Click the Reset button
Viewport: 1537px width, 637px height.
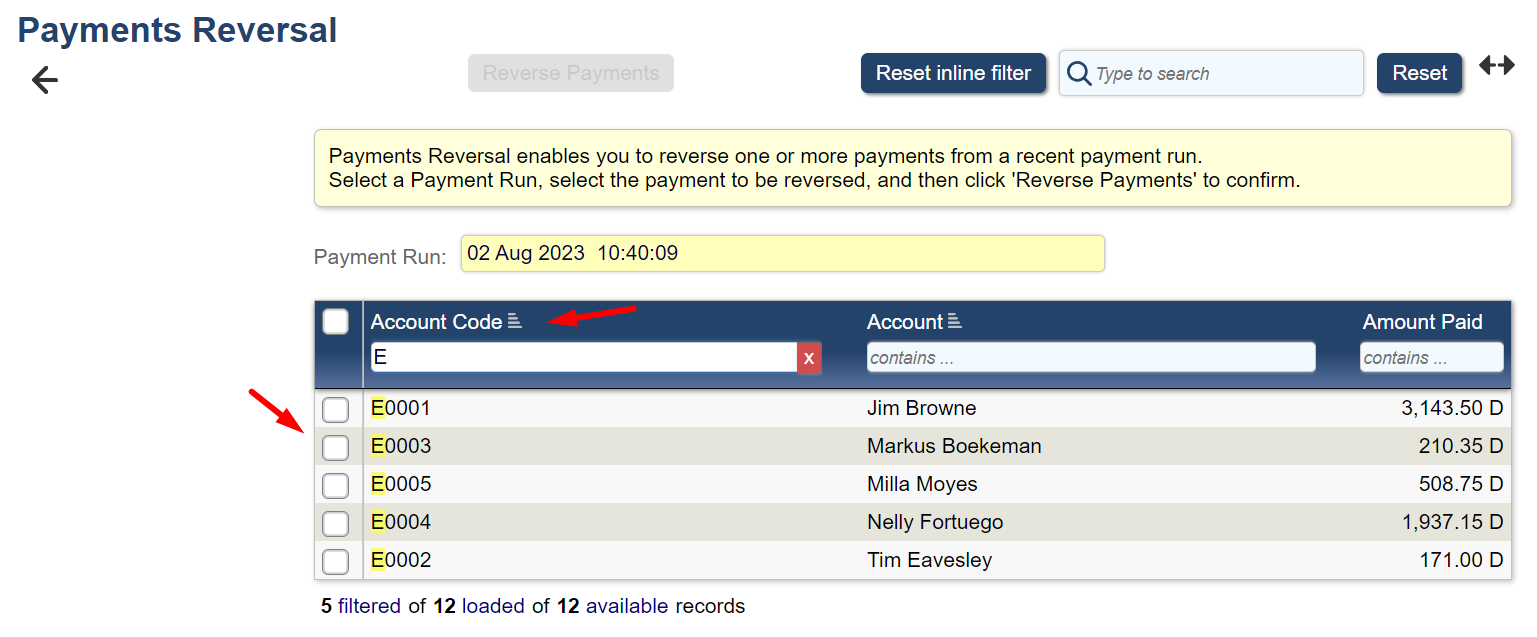pyautogui.click(x=1419, y=74)
